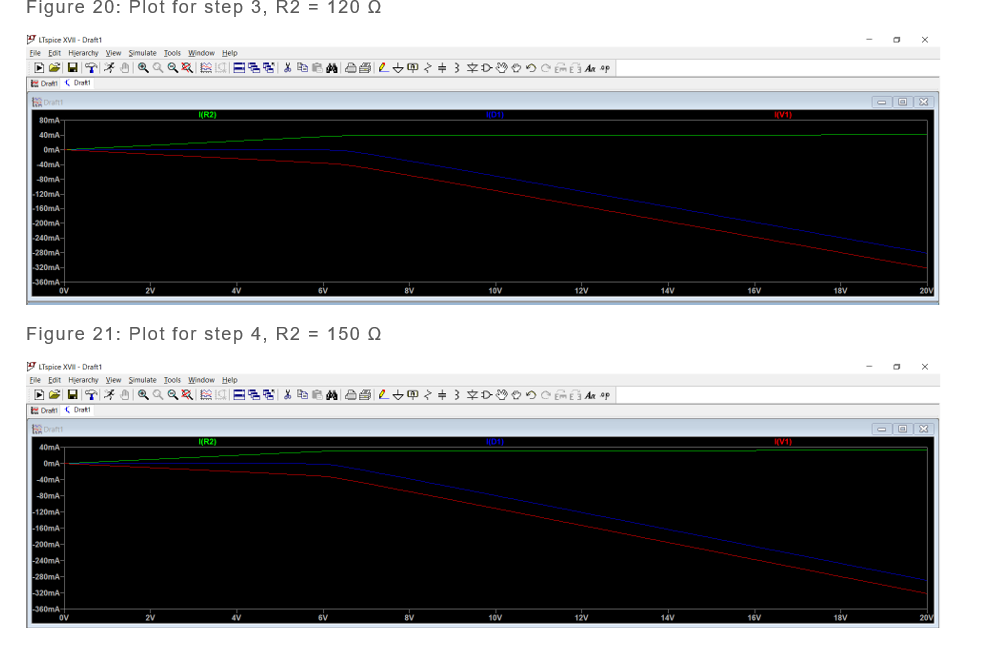The height and width of the screenshot is (668, 999).
Task: Click the Undo arrow icon
Action: (529, 68)
